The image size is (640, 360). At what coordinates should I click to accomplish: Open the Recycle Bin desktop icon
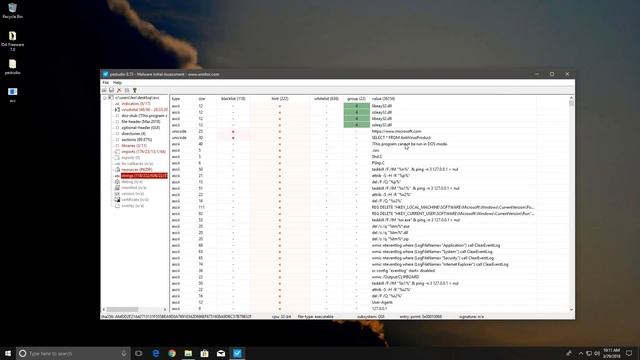[x=12, y=11]
